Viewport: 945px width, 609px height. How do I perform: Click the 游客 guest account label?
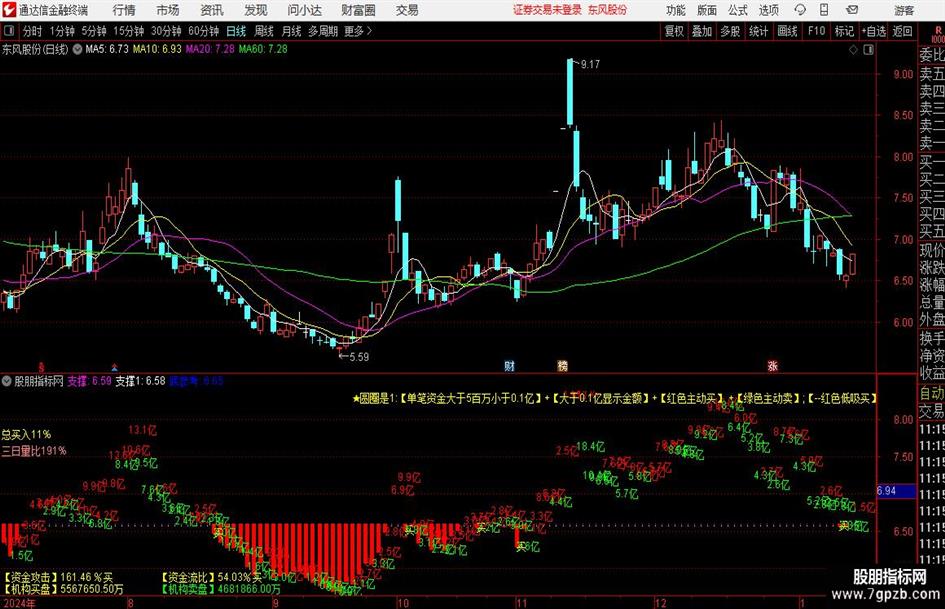pyautogui.click(x=904, y=10)
